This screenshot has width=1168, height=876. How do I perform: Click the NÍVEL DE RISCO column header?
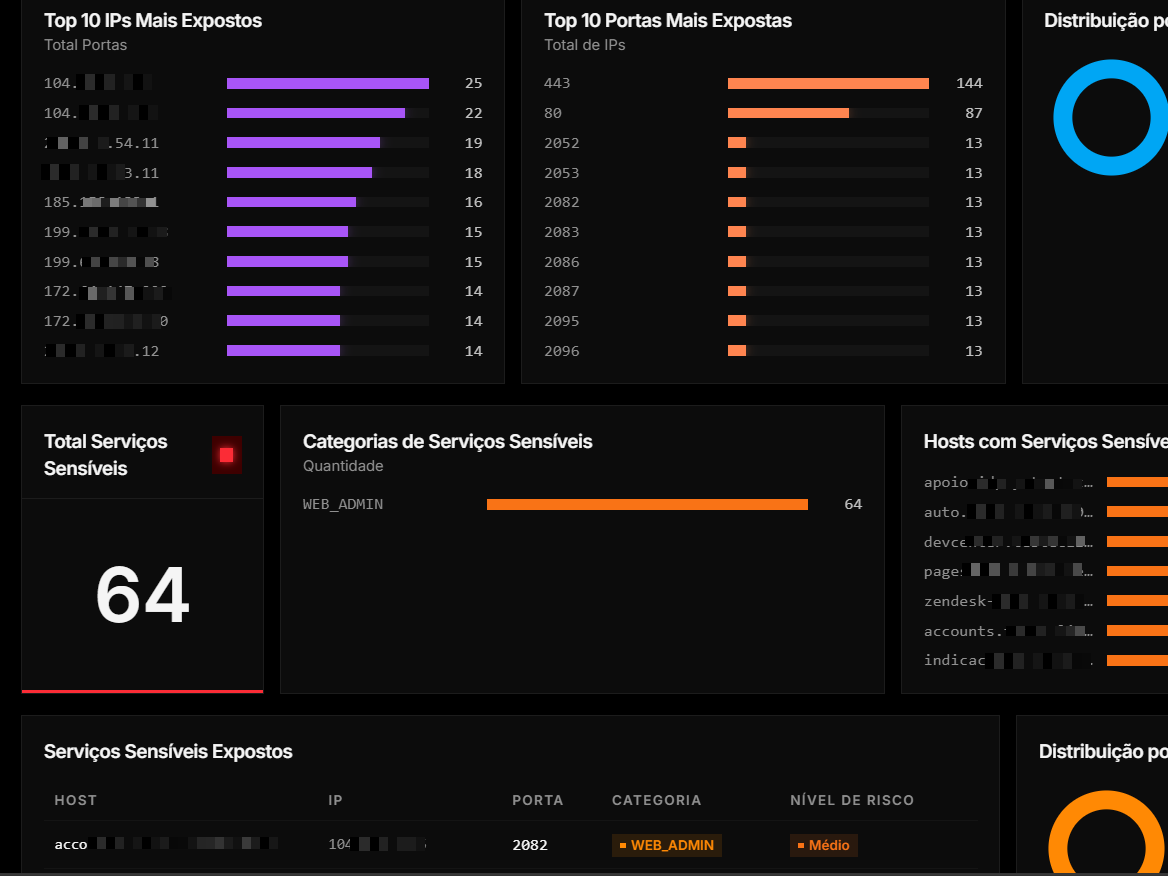click(x=852, y=800)
